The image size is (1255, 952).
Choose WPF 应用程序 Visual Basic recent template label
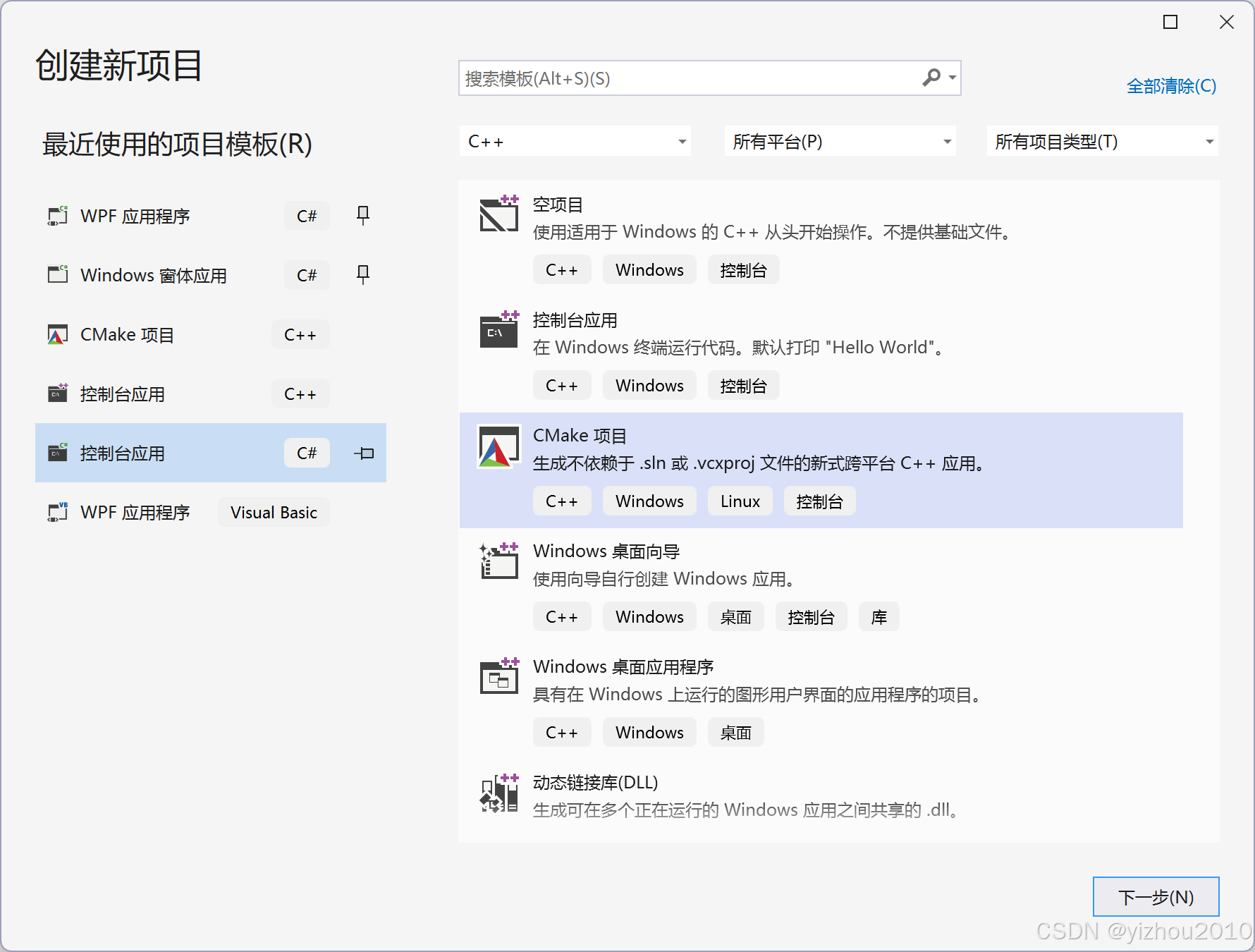tap(135, 512)
